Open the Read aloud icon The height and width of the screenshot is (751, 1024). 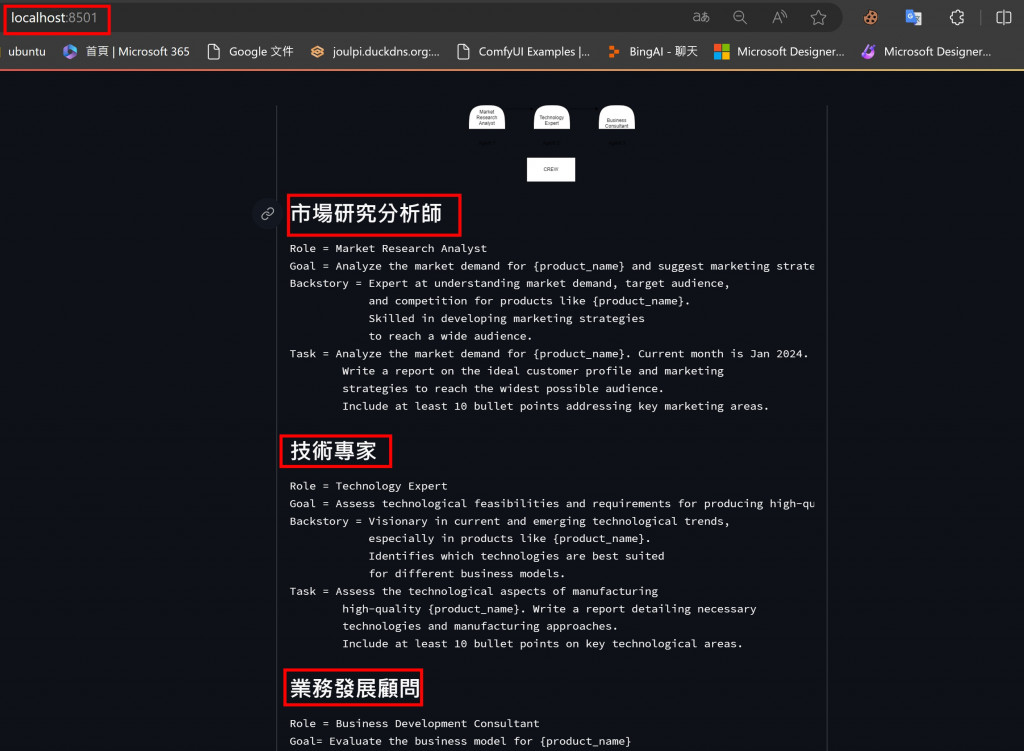[x=779, y=18]
